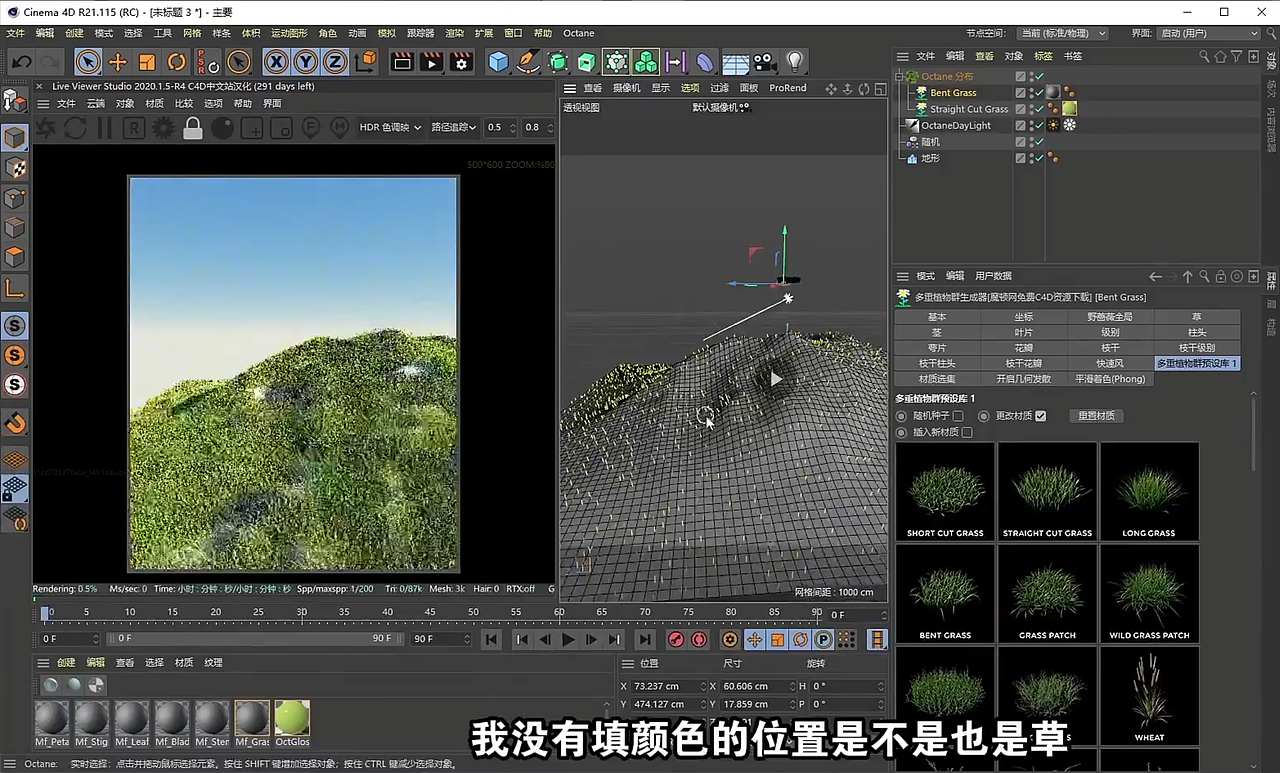Select the Rotate tool
The width and height of the screenshot is (1280, 773).
tap(176, 62)
